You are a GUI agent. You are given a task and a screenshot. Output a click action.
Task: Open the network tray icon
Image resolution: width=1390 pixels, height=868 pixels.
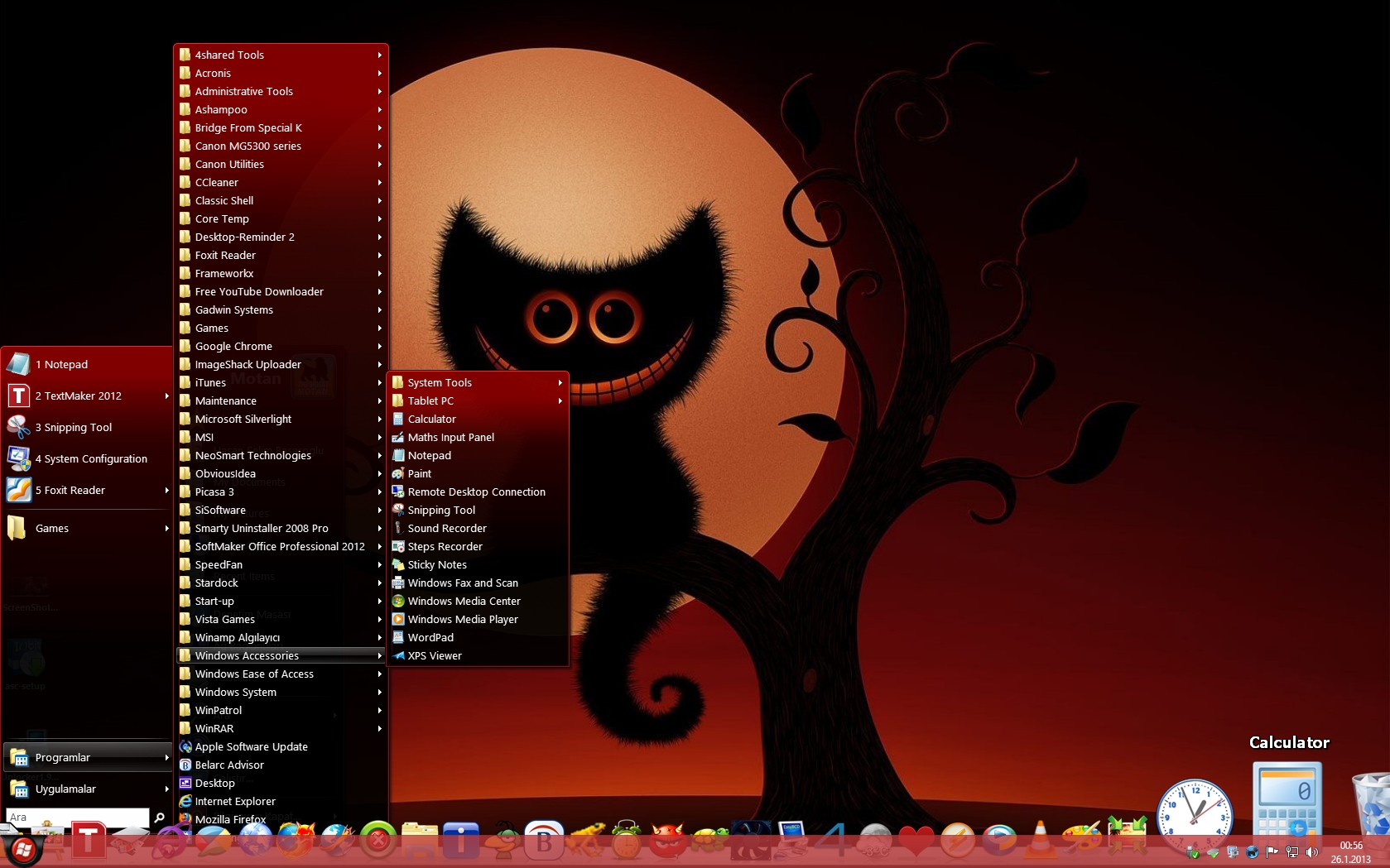tap(1292, 852)
